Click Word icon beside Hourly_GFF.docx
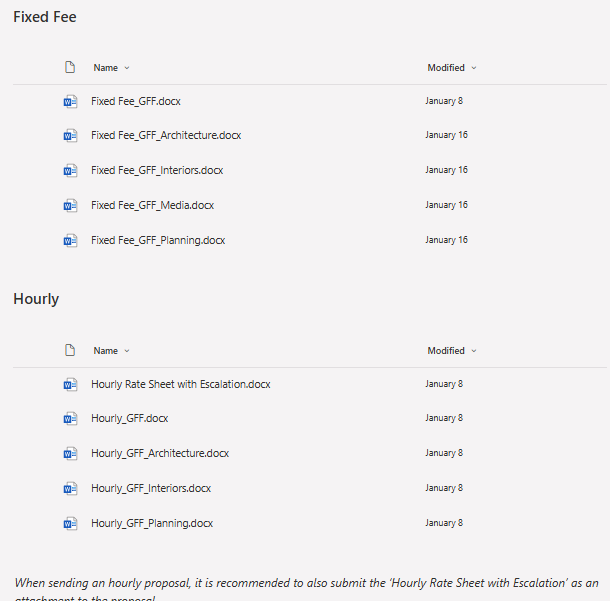Image resolution: width=610 pixels, height=601 pixels. 70,419
